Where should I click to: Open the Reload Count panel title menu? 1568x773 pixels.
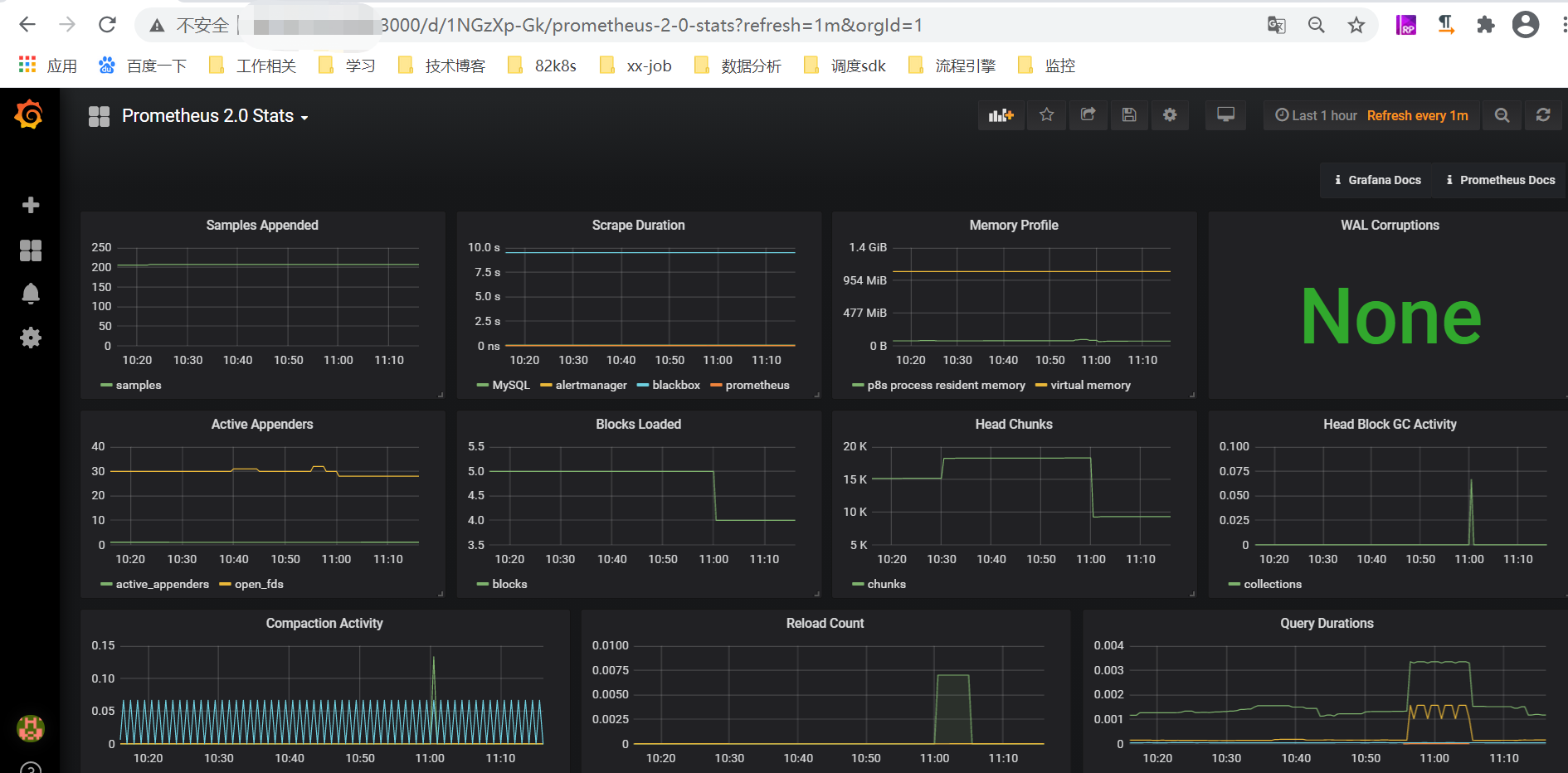(825, 623)
